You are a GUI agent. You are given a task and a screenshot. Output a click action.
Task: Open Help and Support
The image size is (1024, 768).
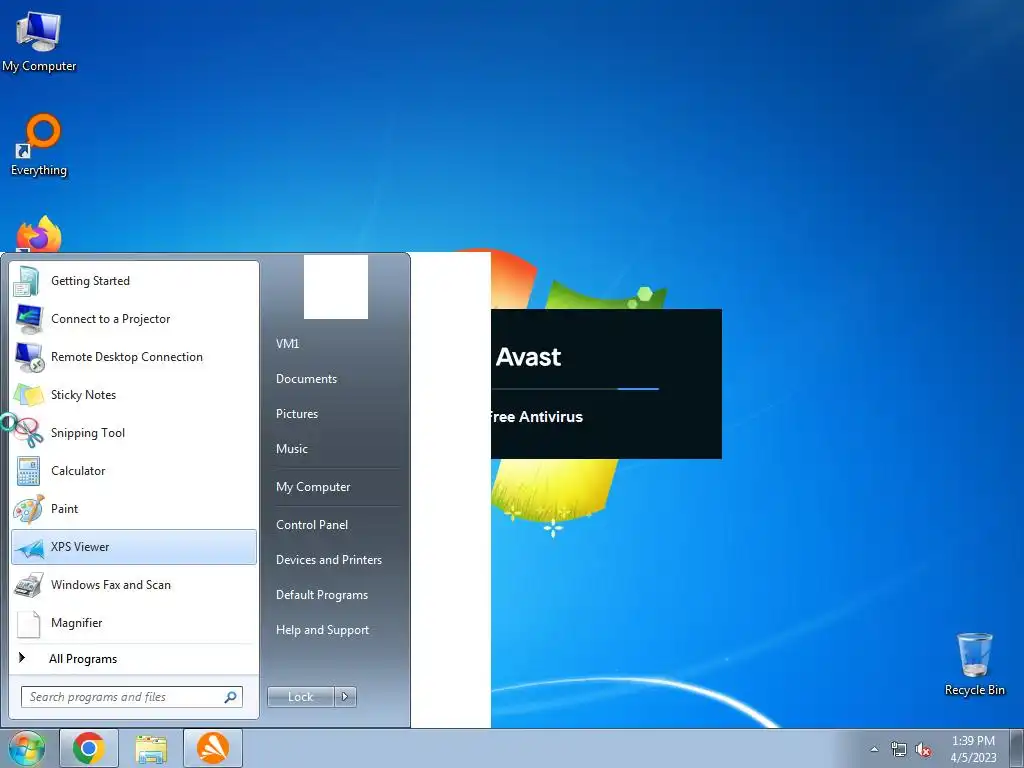pos(322,630)
